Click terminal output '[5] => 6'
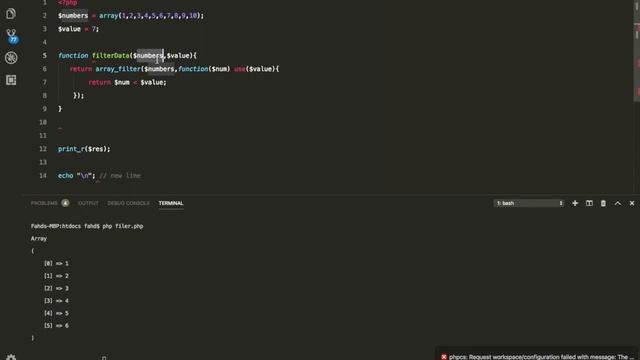The width and height of the screenshot is (640, 360). [x=56, y=326]
